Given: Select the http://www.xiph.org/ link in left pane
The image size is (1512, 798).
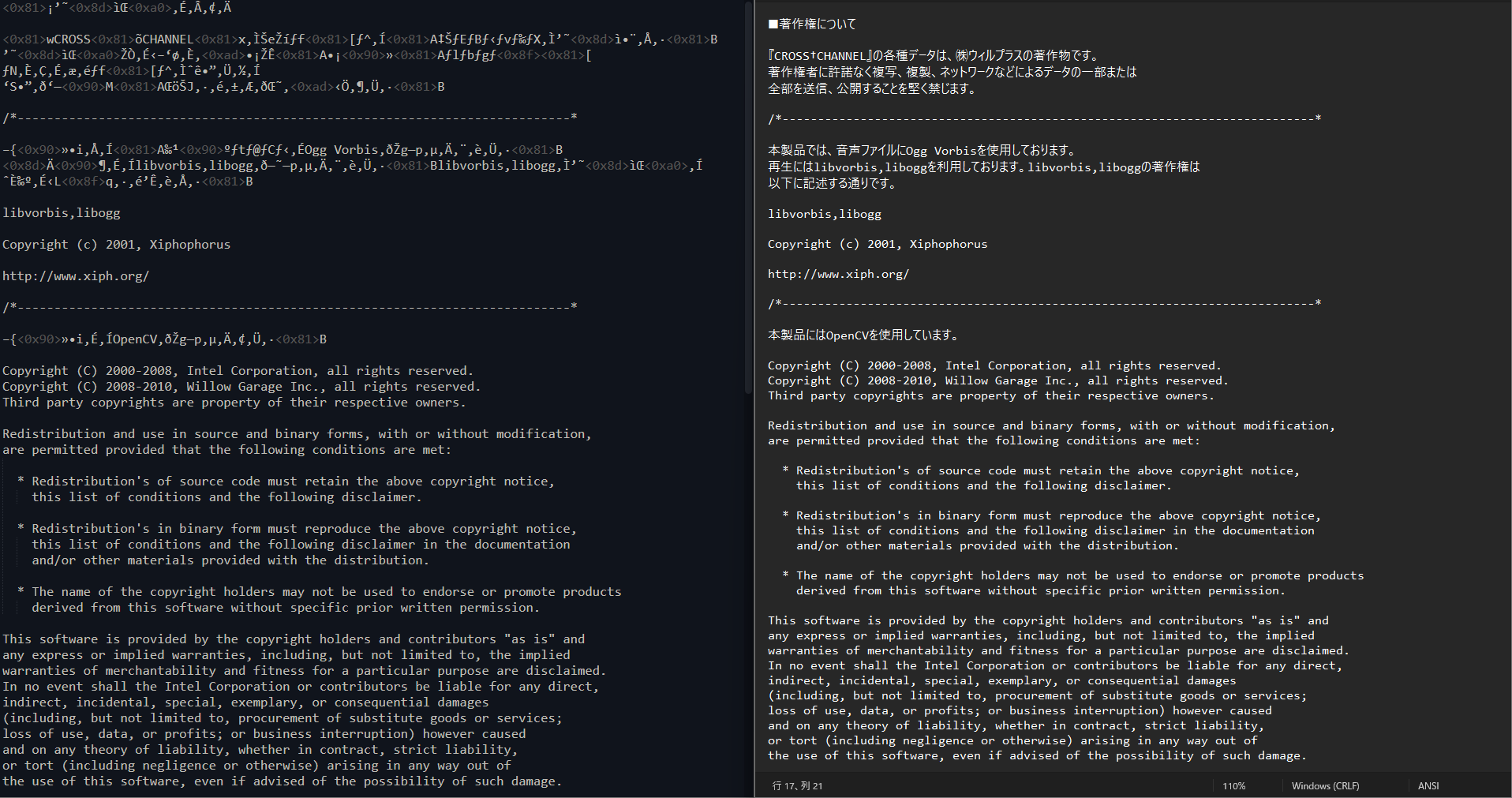Looking at the screenshot, I should click(76, 275).
